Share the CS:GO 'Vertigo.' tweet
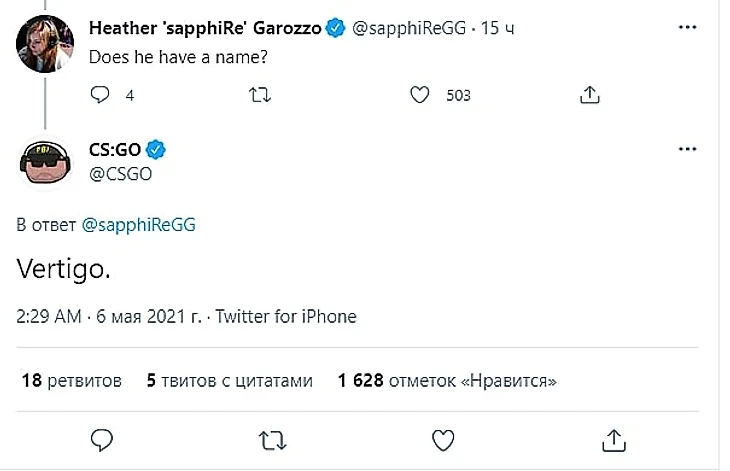 (615, 439)
